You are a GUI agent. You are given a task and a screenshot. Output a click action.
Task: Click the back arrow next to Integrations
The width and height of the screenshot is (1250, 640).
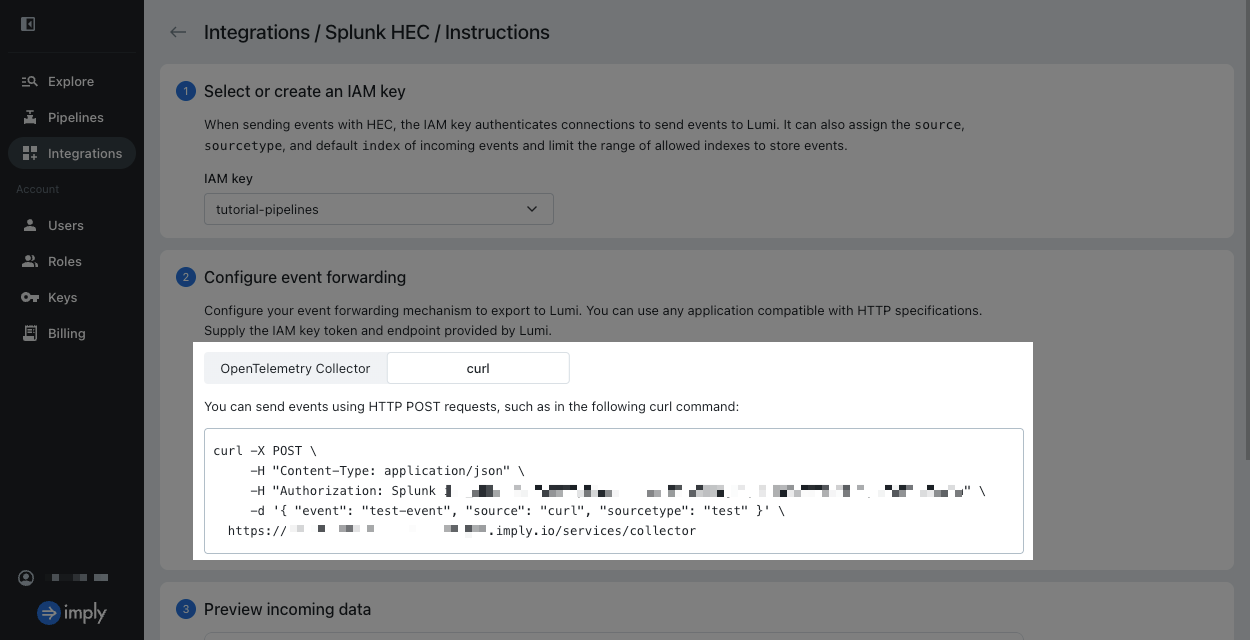click(x=178, y=32)
